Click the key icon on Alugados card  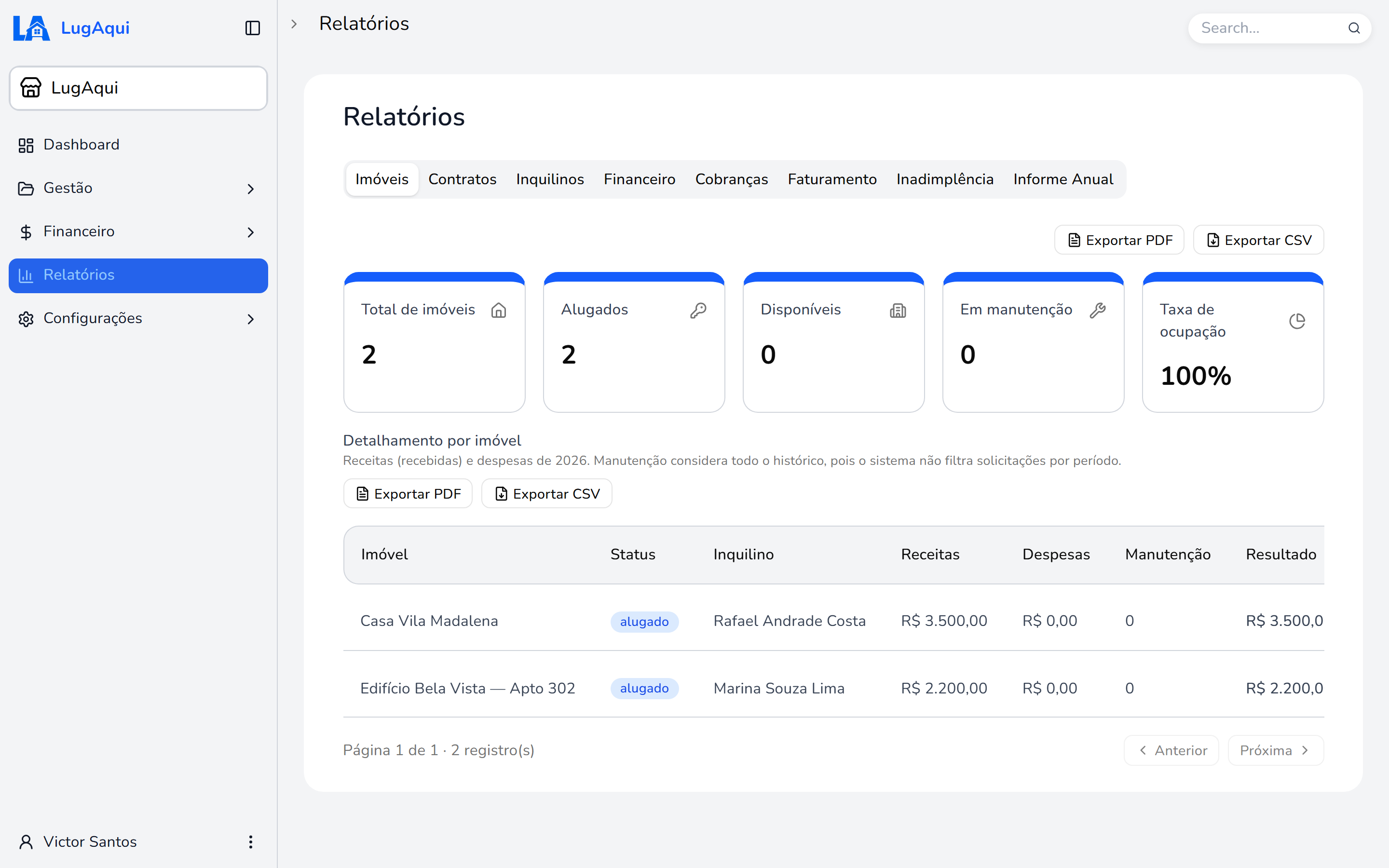(698, 311)
